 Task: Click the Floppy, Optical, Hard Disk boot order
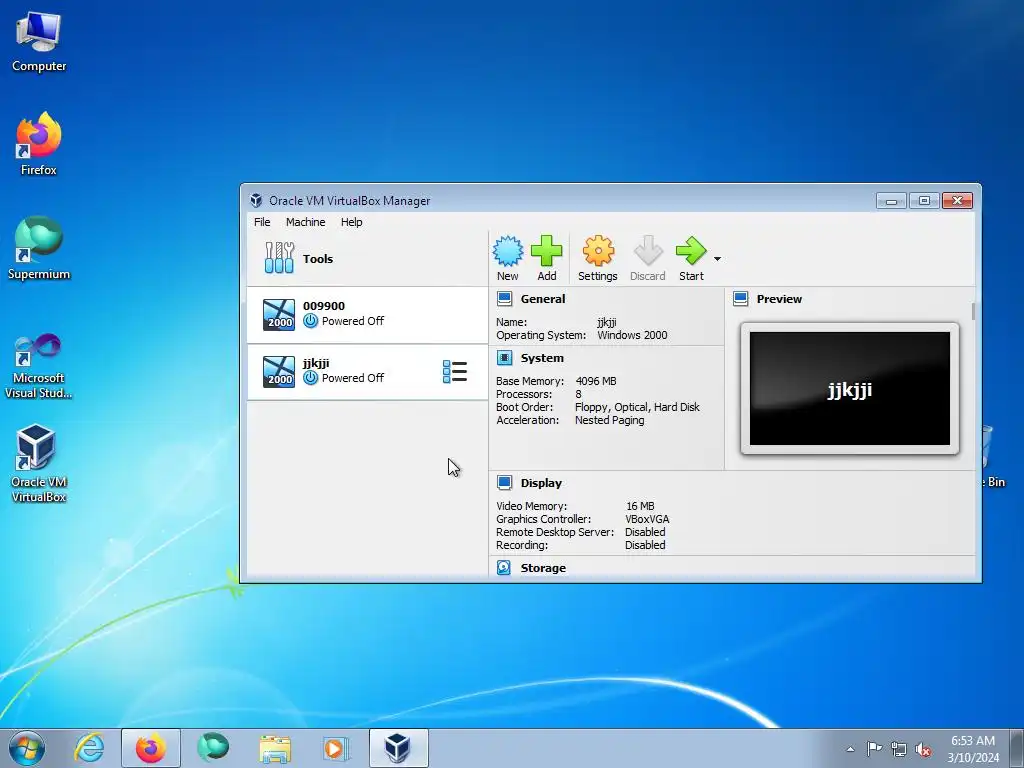click(x=637, y=407)
